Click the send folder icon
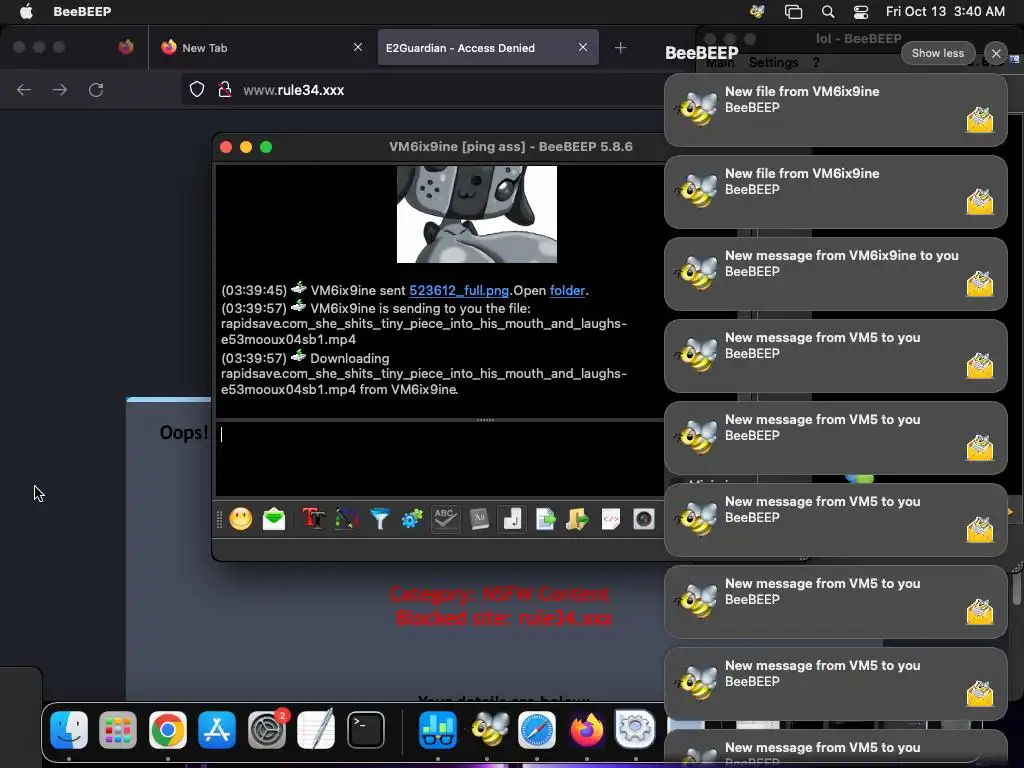The image size is (1024, 768). [577, 519]
